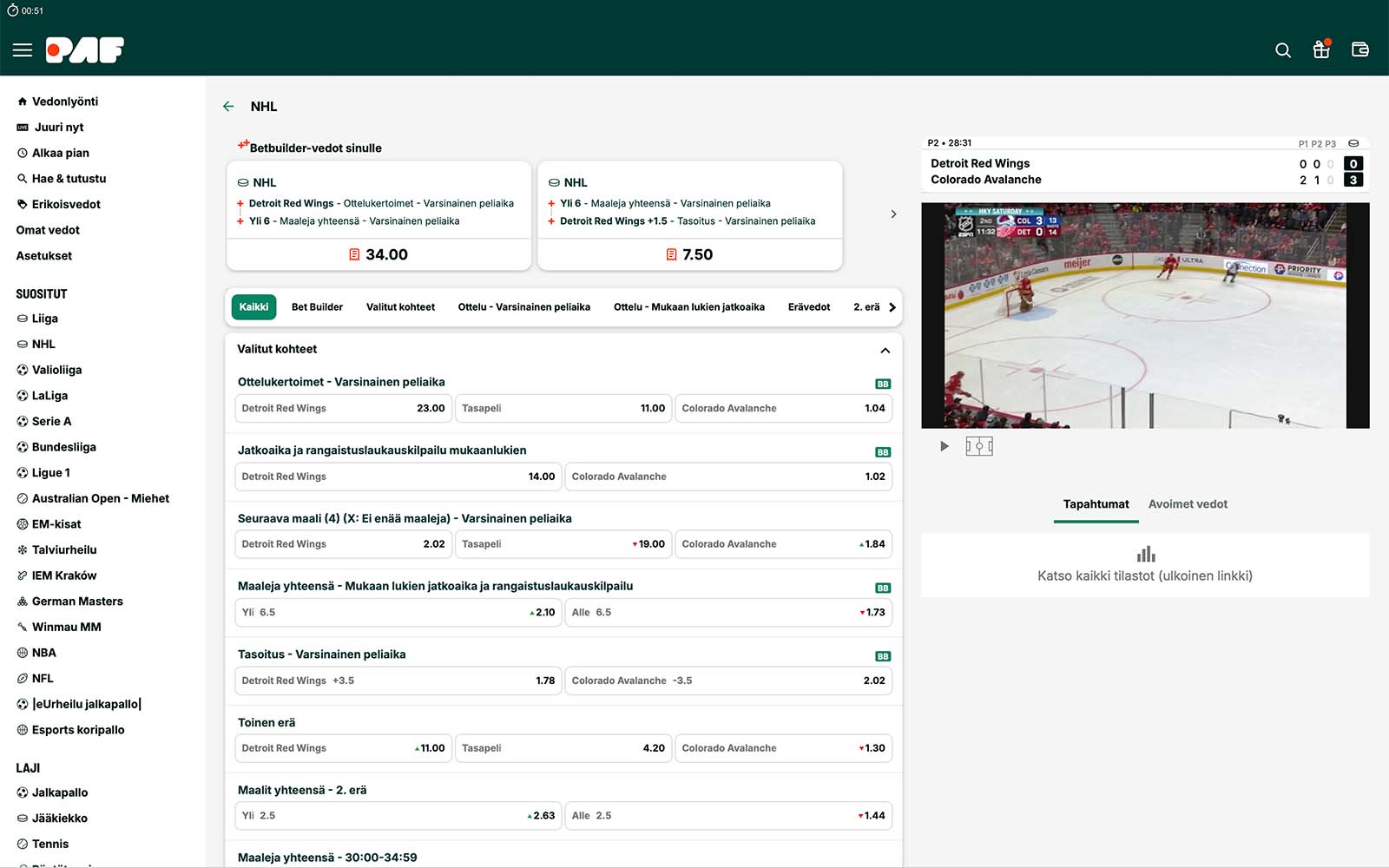Open the pitch tracker icon under video
The height and width of the screenshot is (868, 1389).
(x=978, y=446)
